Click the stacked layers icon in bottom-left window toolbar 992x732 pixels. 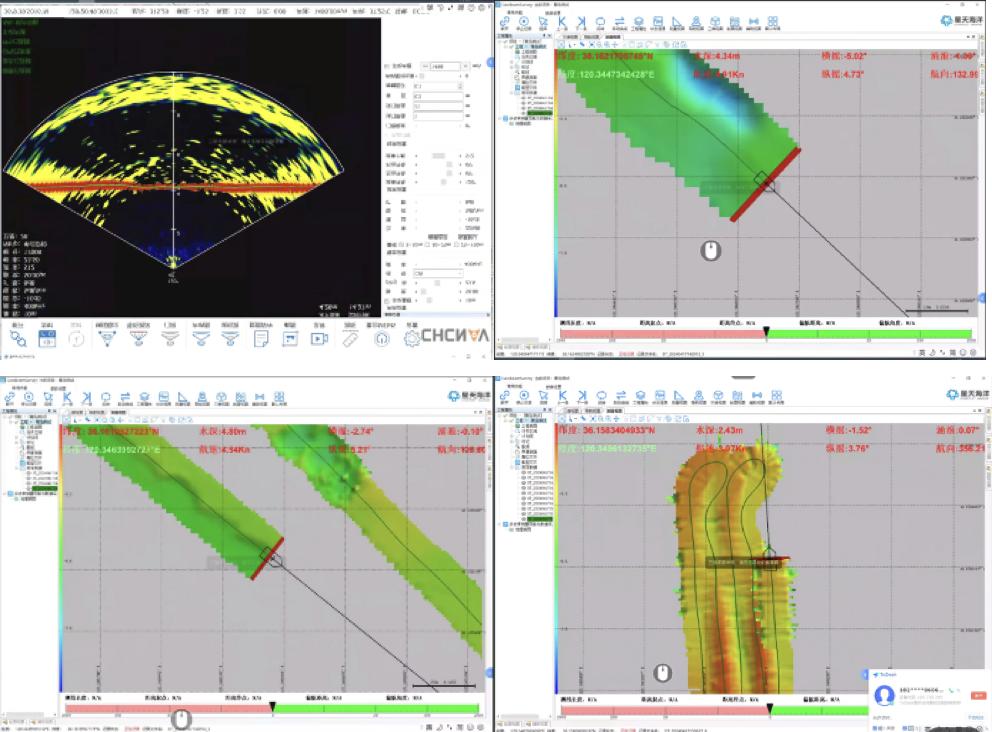[x=145, y=397]
